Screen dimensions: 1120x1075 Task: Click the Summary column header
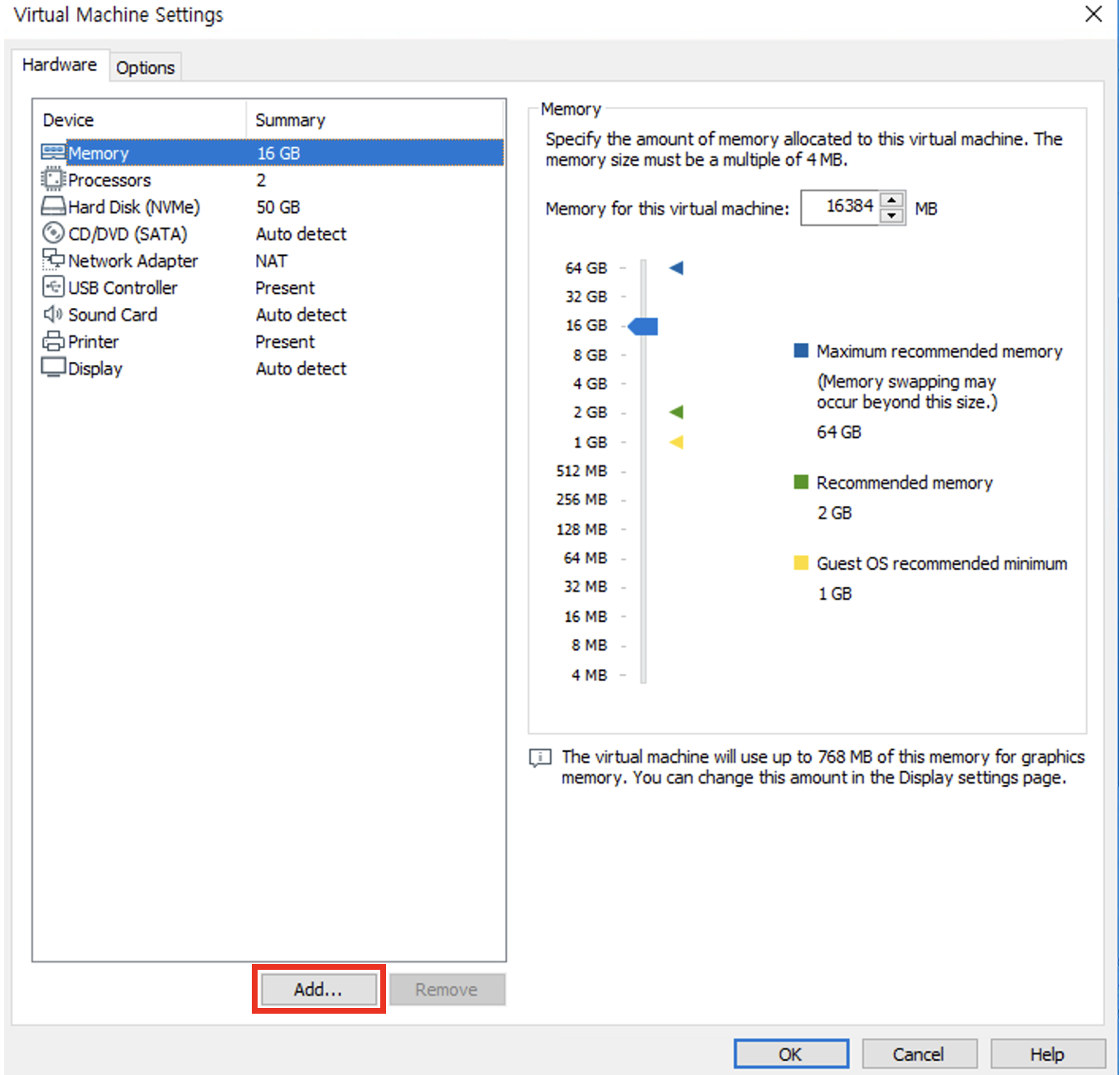(375, 119)
